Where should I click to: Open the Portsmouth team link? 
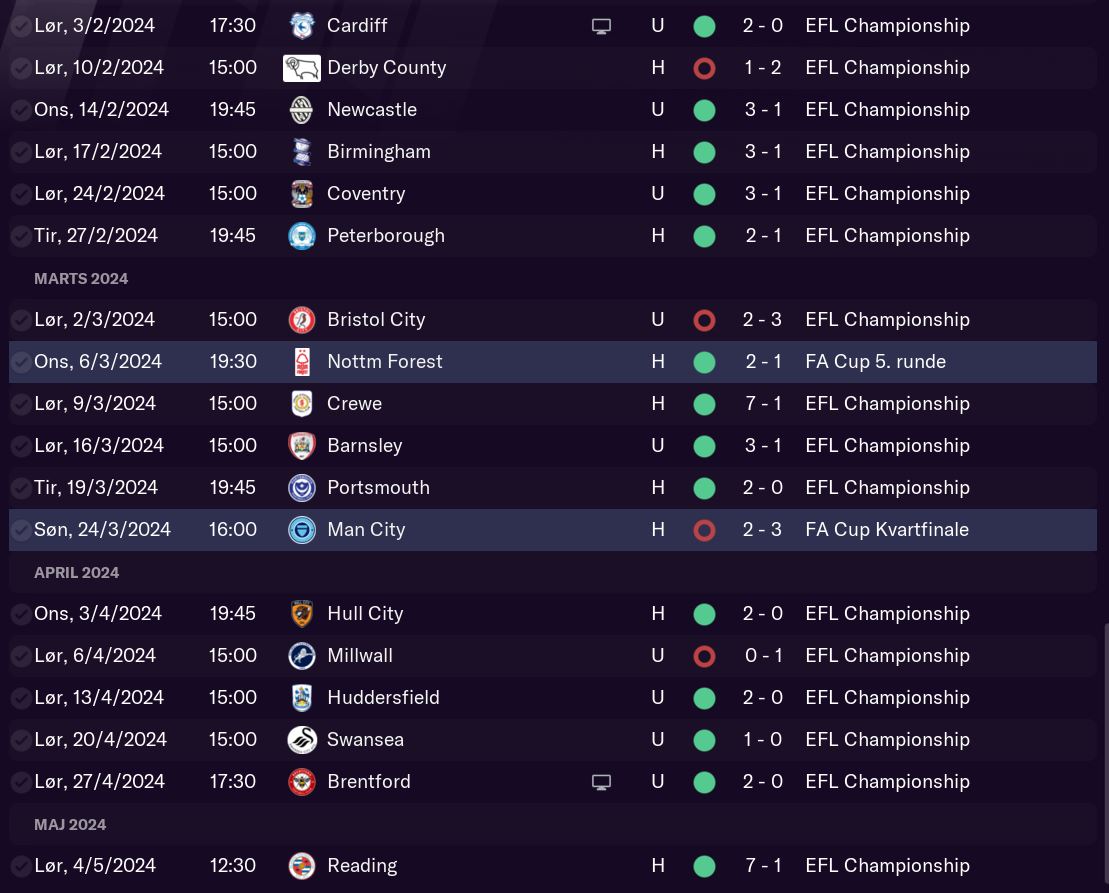[x=378, y=488]
